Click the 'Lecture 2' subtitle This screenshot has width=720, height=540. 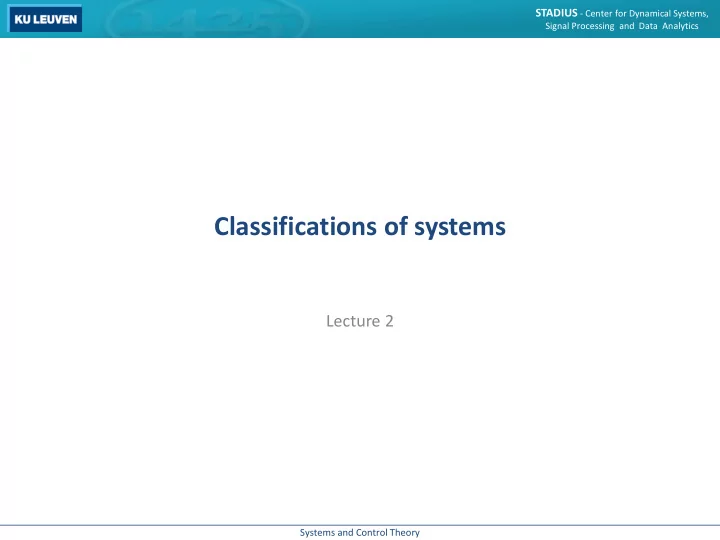[360, 321]
